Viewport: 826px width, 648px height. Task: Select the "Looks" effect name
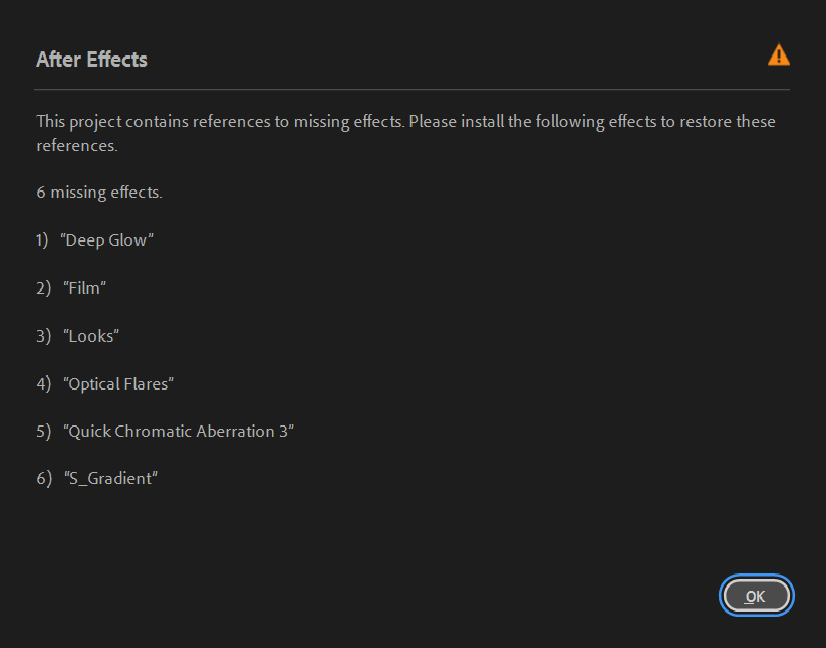point(91,336)
